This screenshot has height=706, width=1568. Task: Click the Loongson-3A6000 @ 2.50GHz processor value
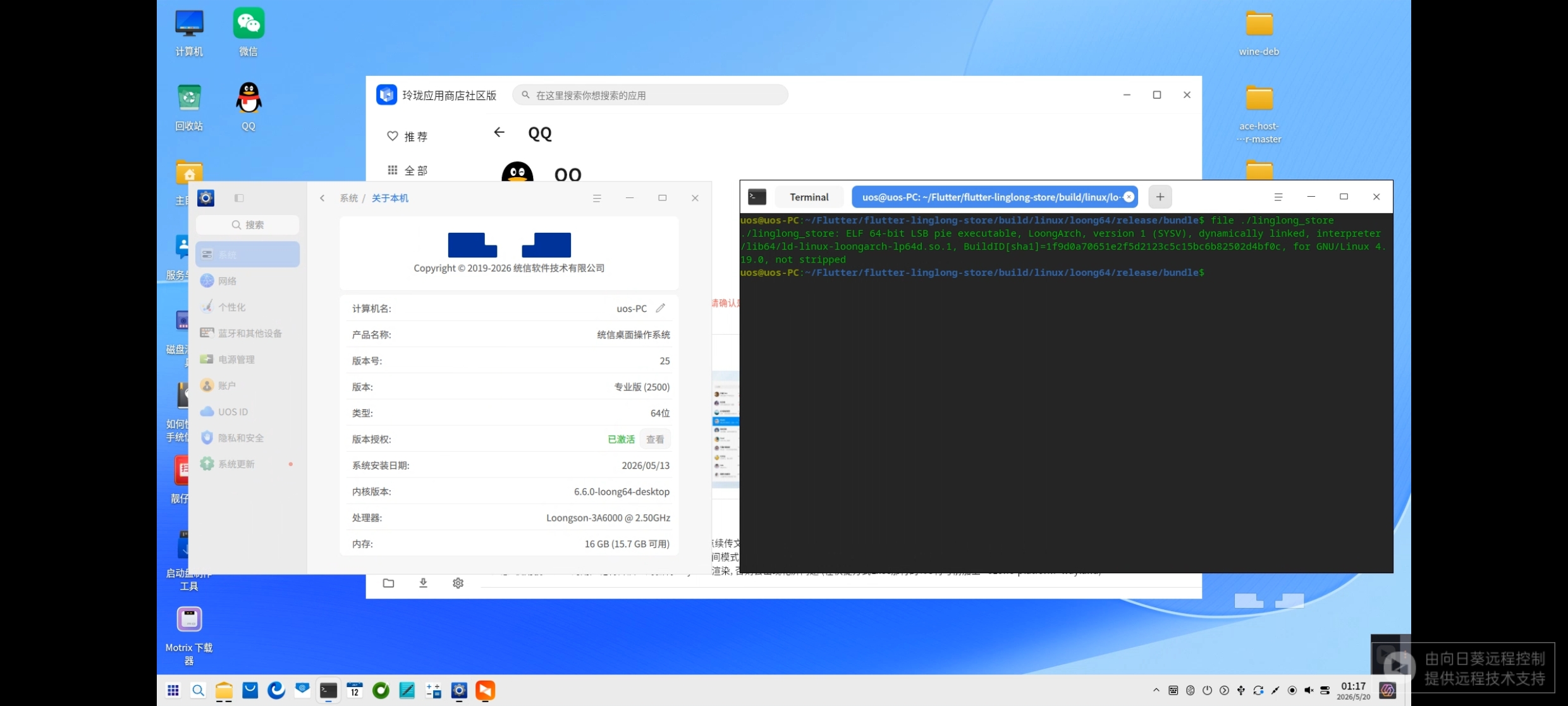tap(608, 517)
